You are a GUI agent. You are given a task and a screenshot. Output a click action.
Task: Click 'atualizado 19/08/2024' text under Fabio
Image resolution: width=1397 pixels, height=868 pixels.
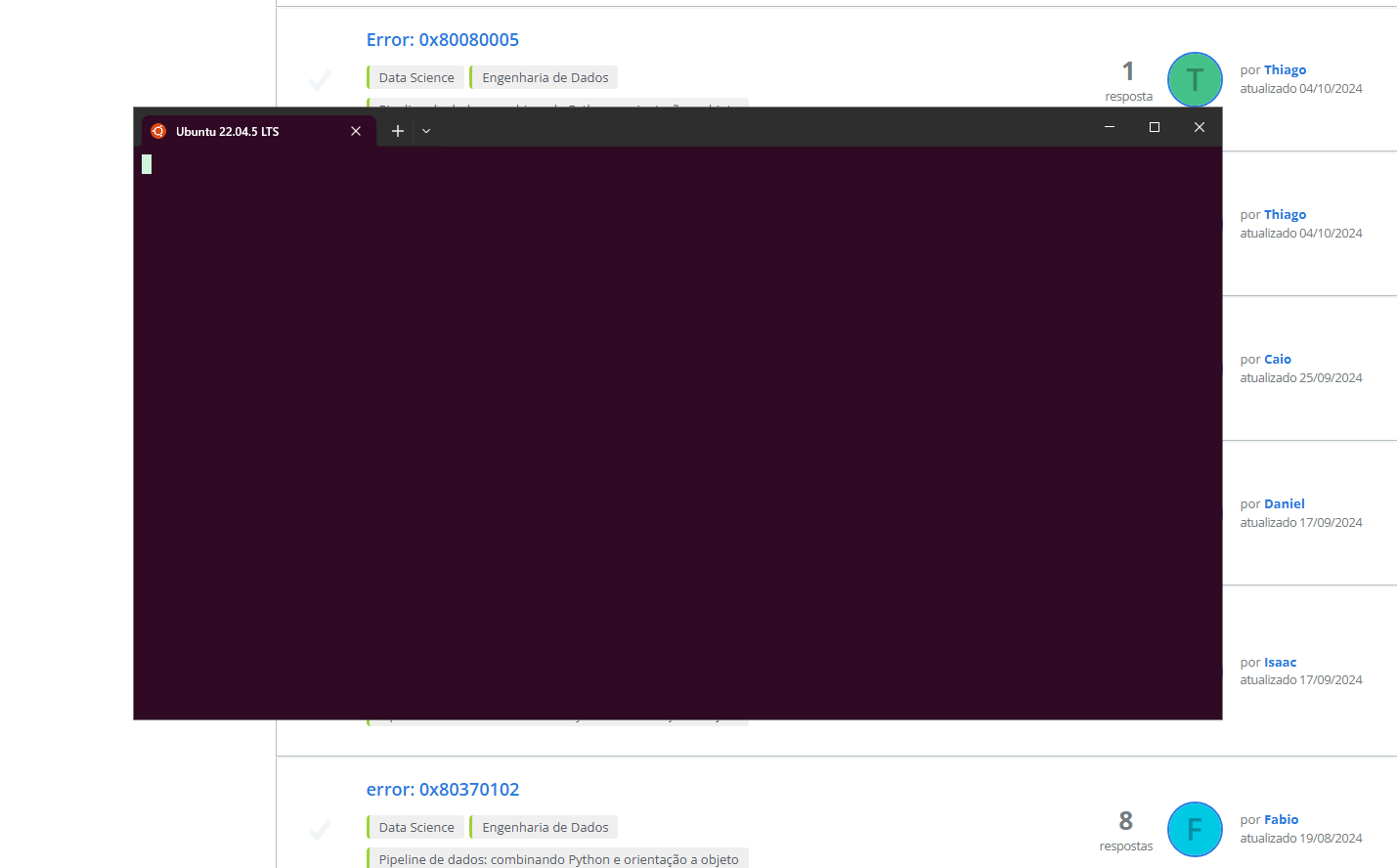(1301, 839)
